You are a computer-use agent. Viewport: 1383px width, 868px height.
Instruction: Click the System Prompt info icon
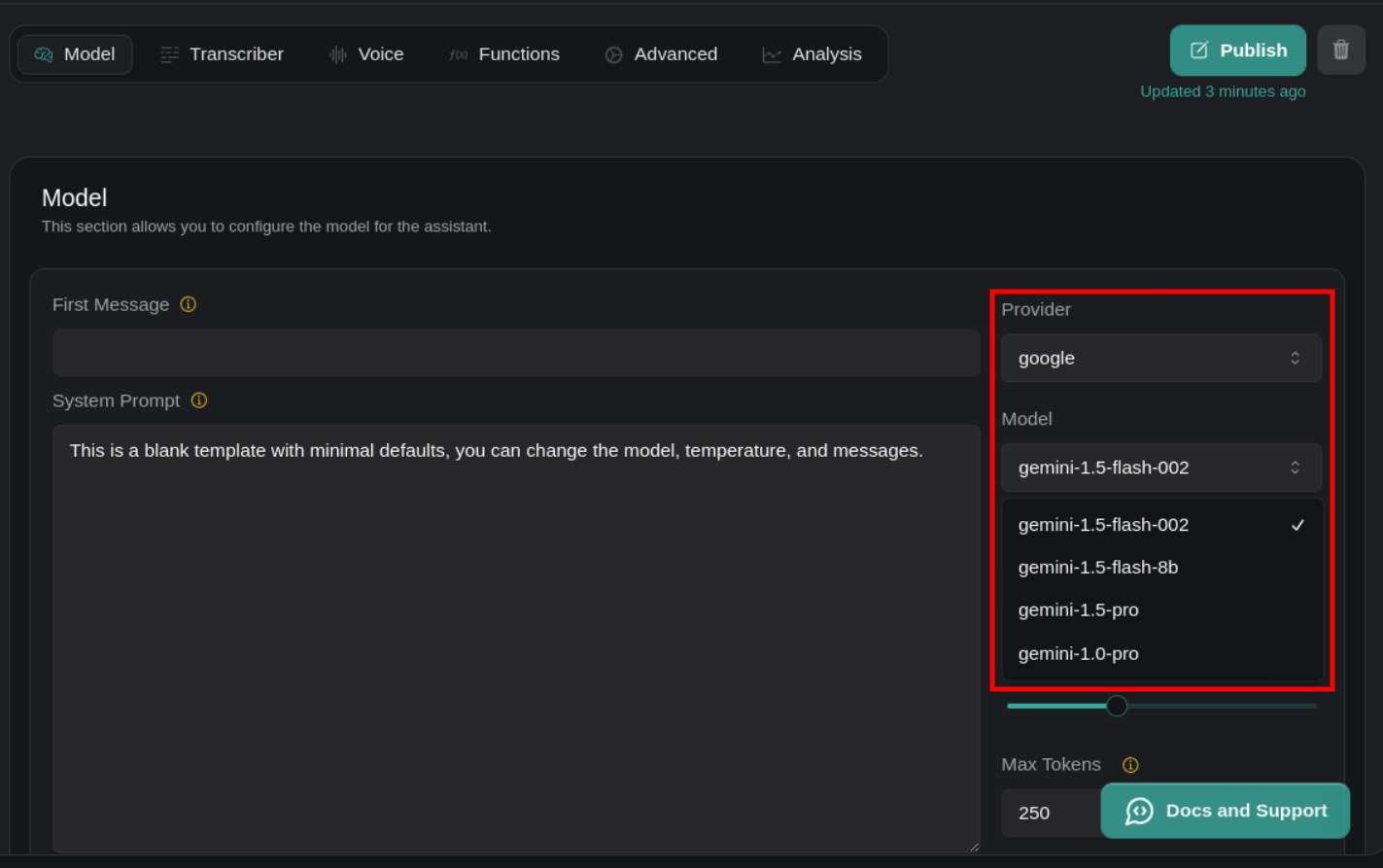199,400
